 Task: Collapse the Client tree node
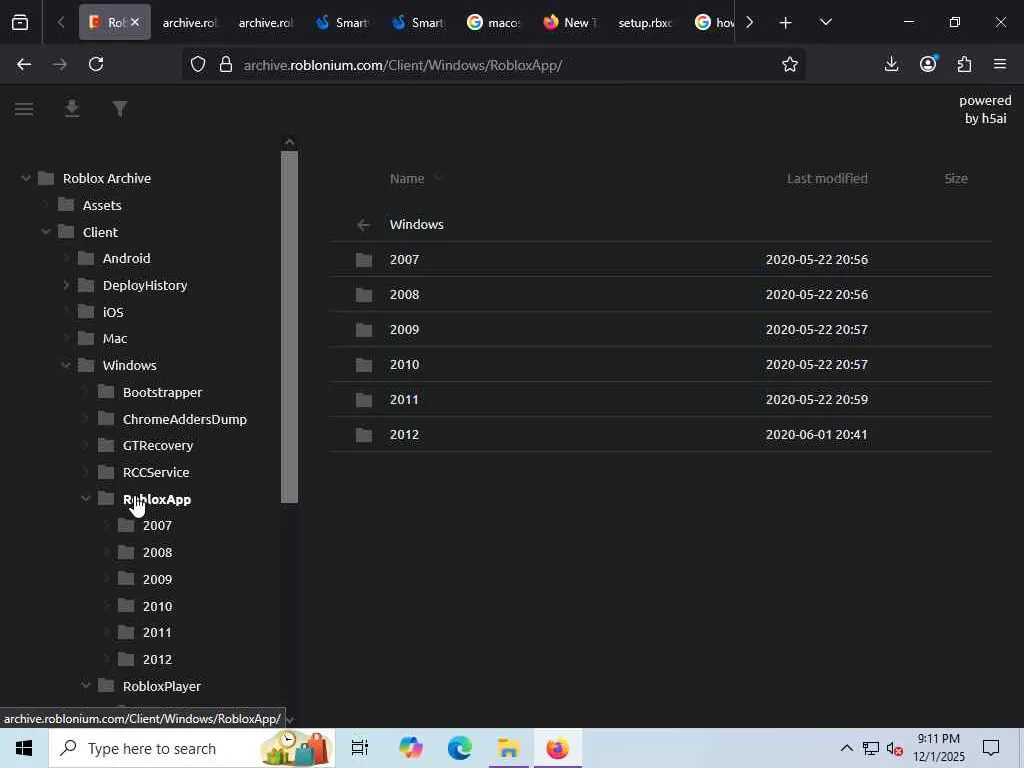coord(46,232)
